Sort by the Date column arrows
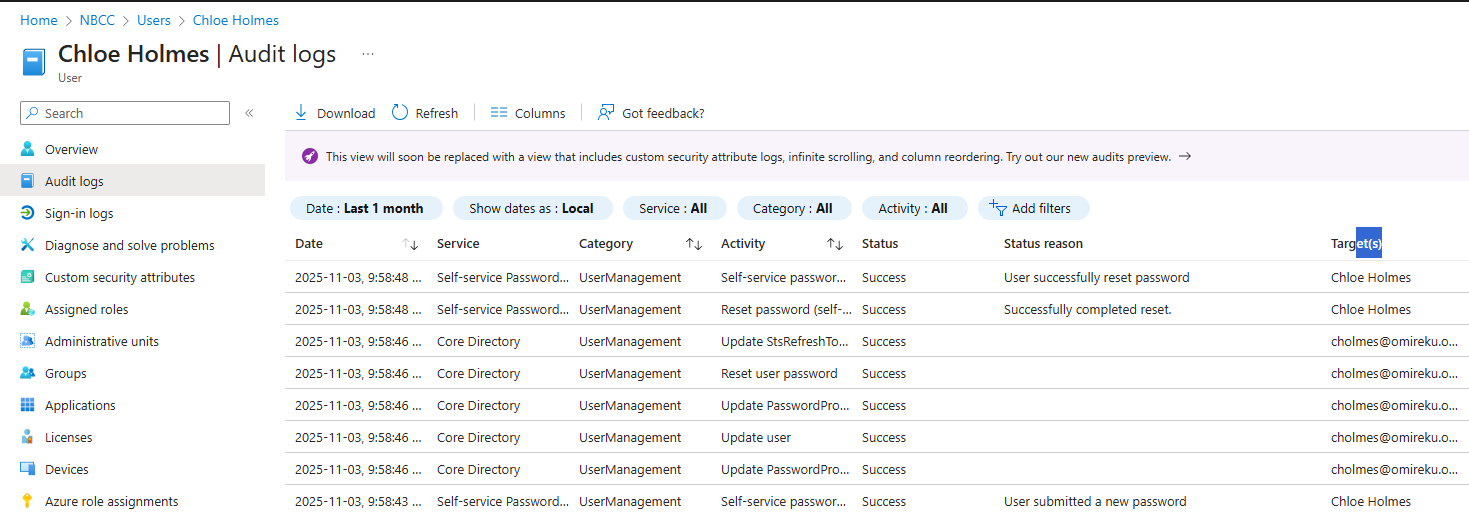Screen dimensions: 1469x515 pyautogui.click(x=410, y=244)
